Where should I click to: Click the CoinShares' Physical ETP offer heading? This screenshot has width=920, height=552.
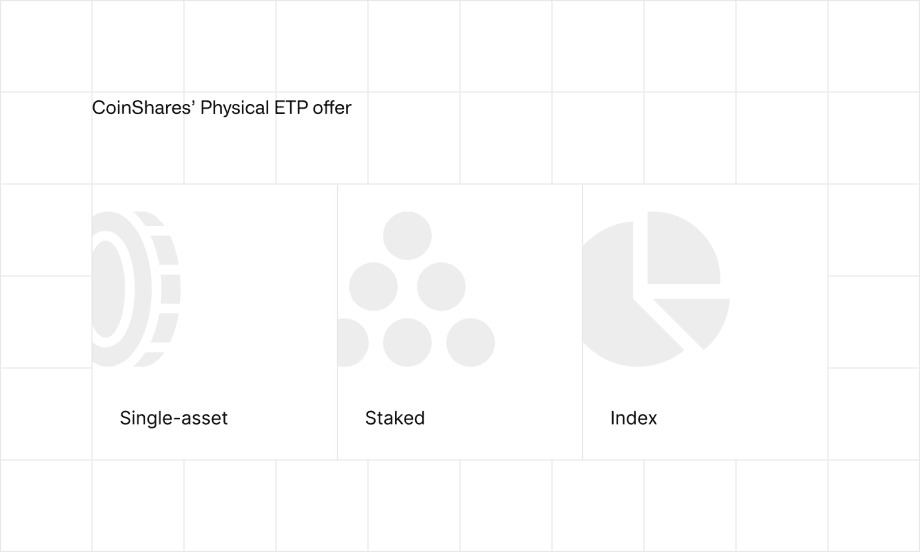pos(222,108)
